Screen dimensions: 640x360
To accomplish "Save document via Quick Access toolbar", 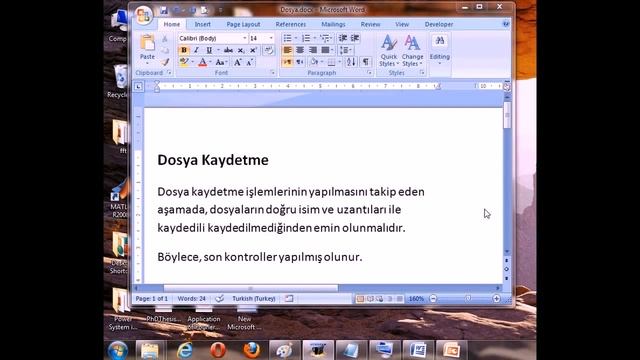I will [164, 10].
